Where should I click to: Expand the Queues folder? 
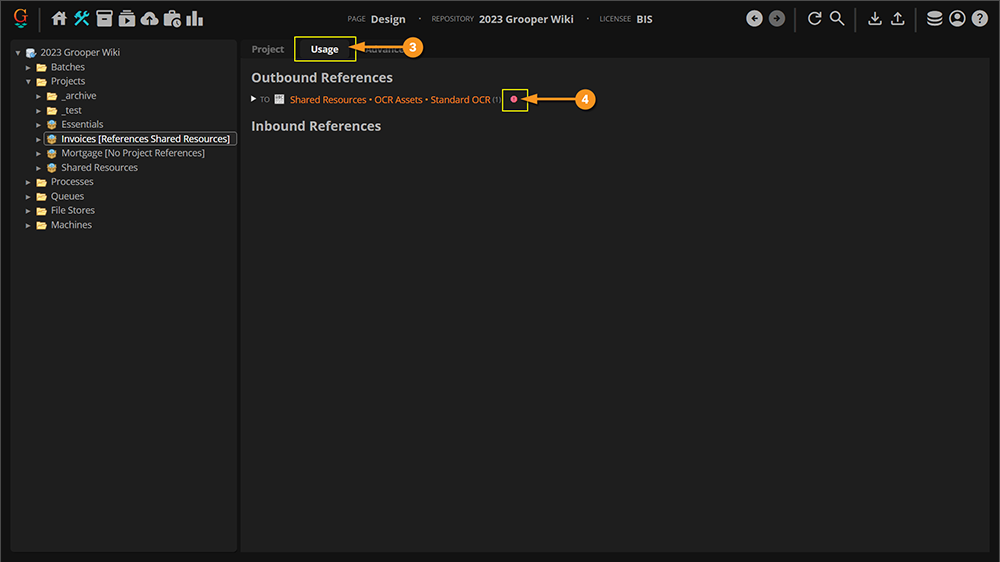pos(28,196)
